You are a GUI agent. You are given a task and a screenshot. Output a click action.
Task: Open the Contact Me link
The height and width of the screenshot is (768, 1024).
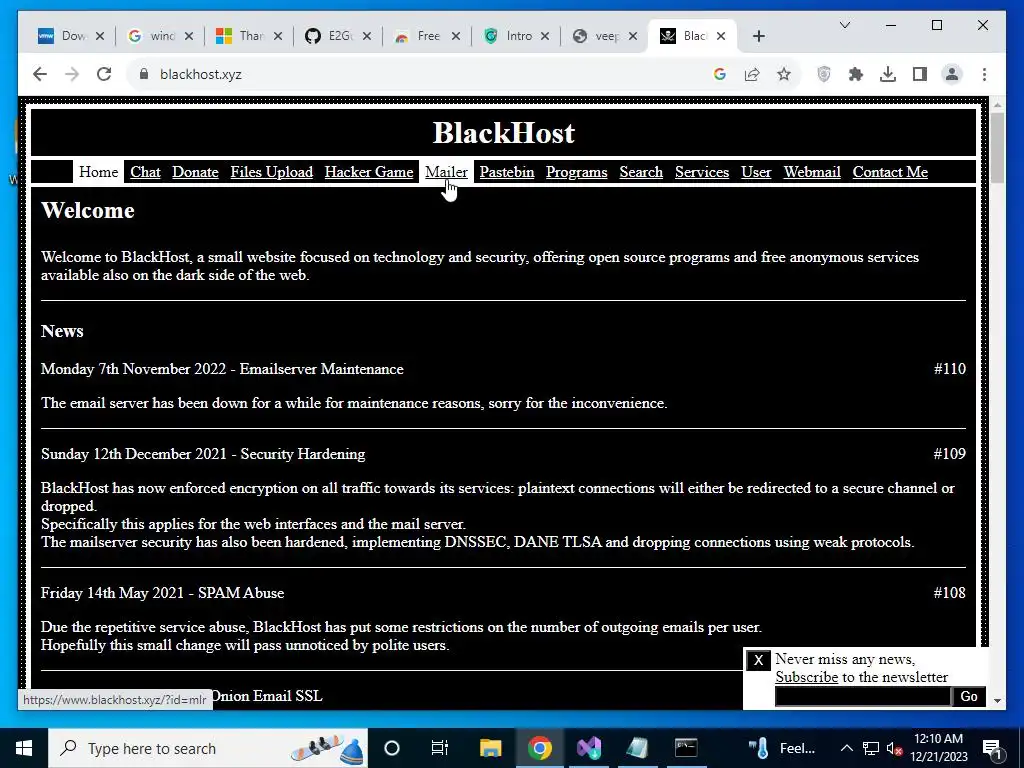click(x=890, y=172)
